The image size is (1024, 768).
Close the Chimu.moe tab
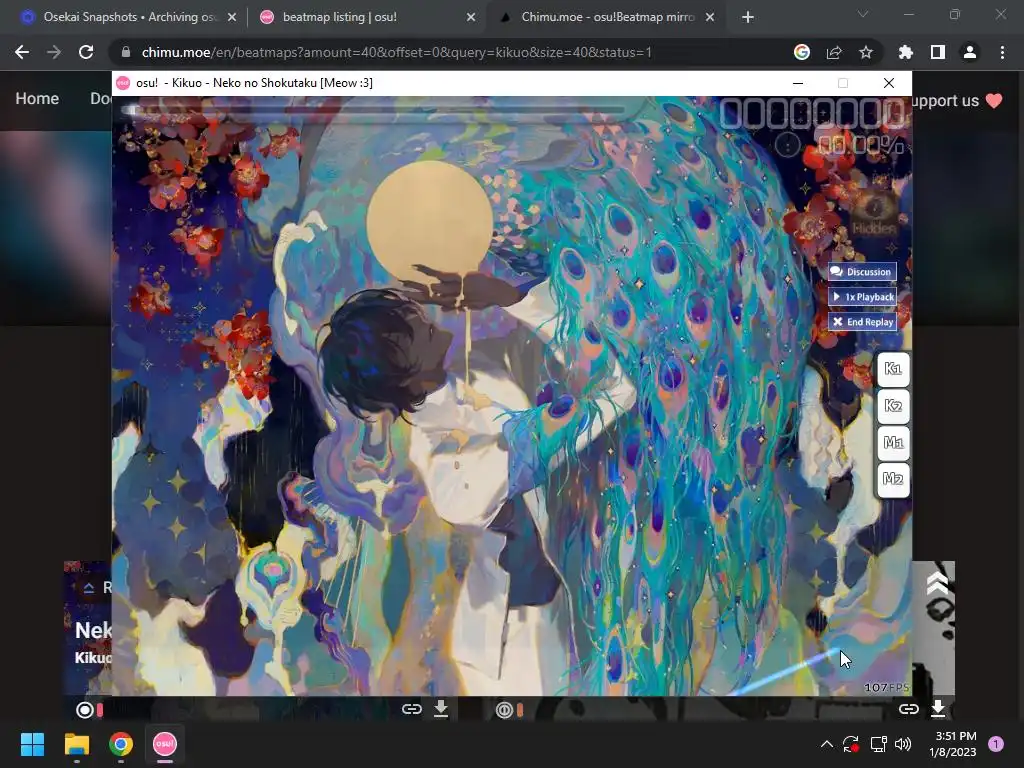point(710,18)
